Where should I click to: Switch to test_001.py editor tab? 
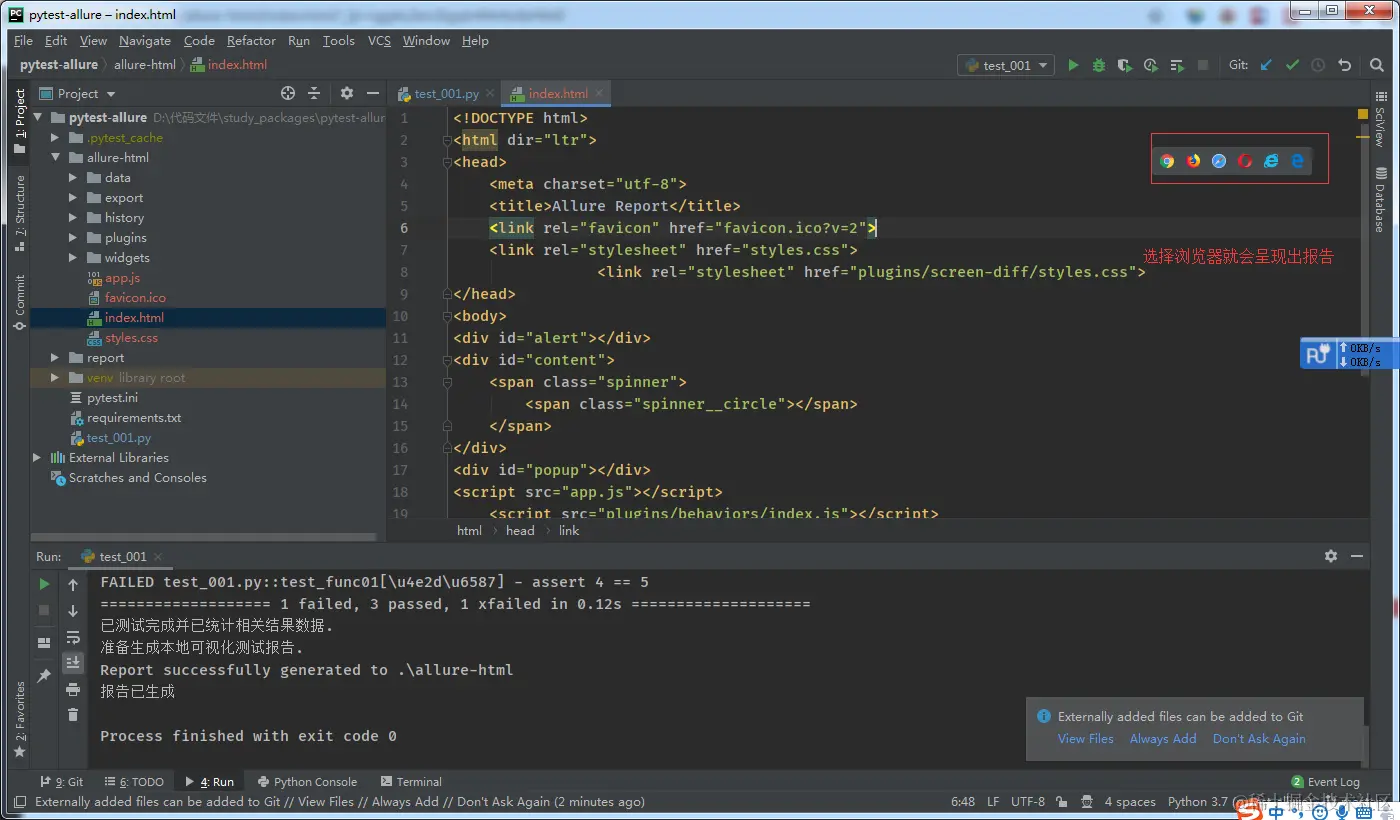pyautogui.click(x=446, y=94)
